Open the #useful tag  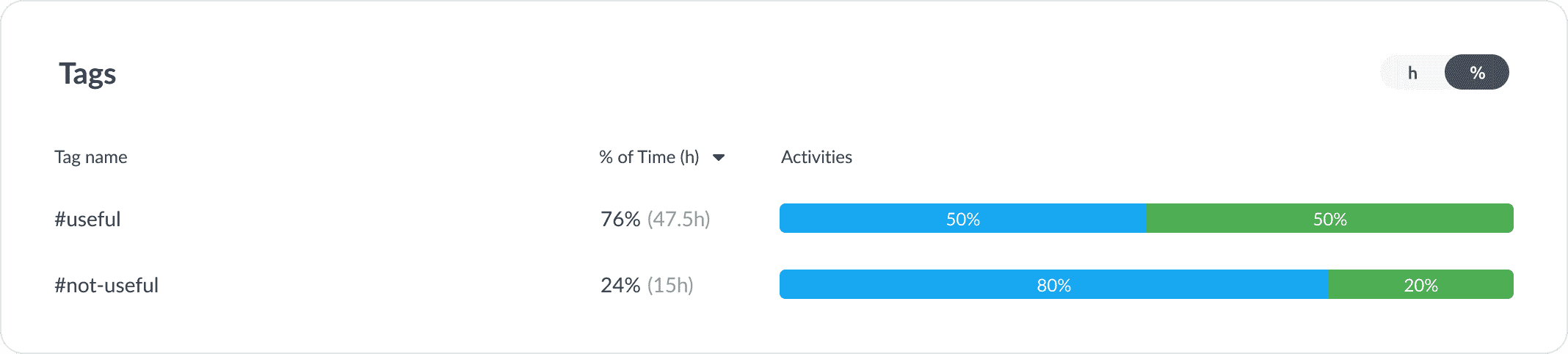pyautogui.click(x=87, y=219)
